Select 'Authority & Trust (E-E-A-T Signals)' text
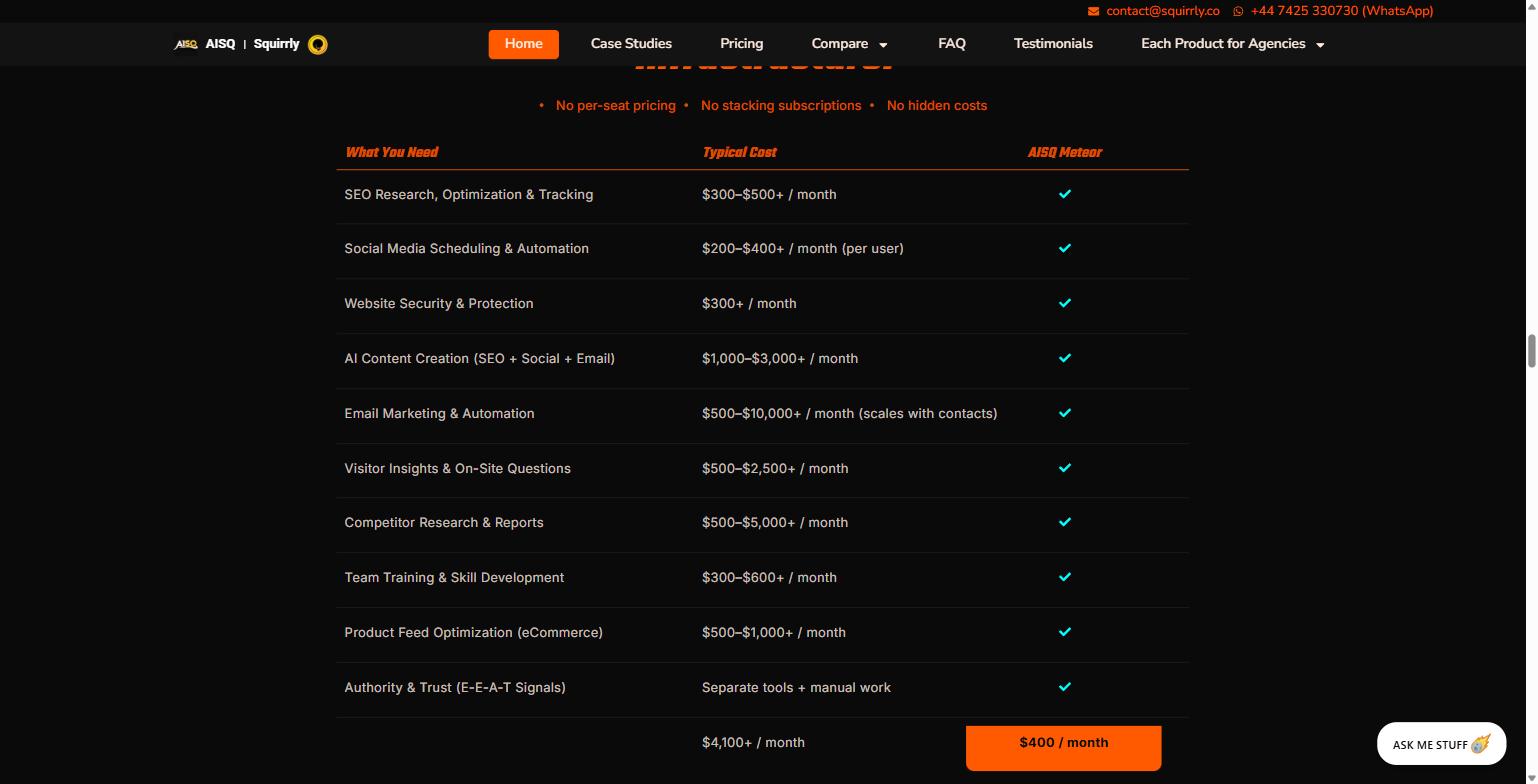Image resolution: width=1538 pixels, height=784 pixels. tap(455, 687)
